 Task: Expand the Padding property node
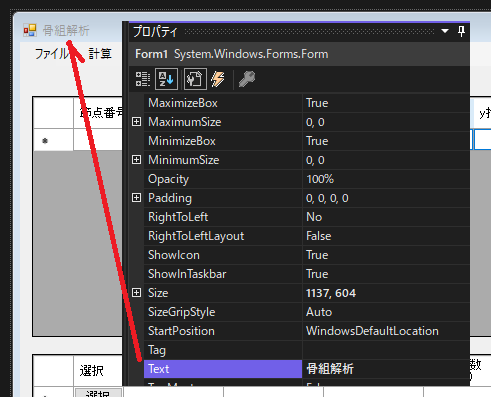[136, 198]
